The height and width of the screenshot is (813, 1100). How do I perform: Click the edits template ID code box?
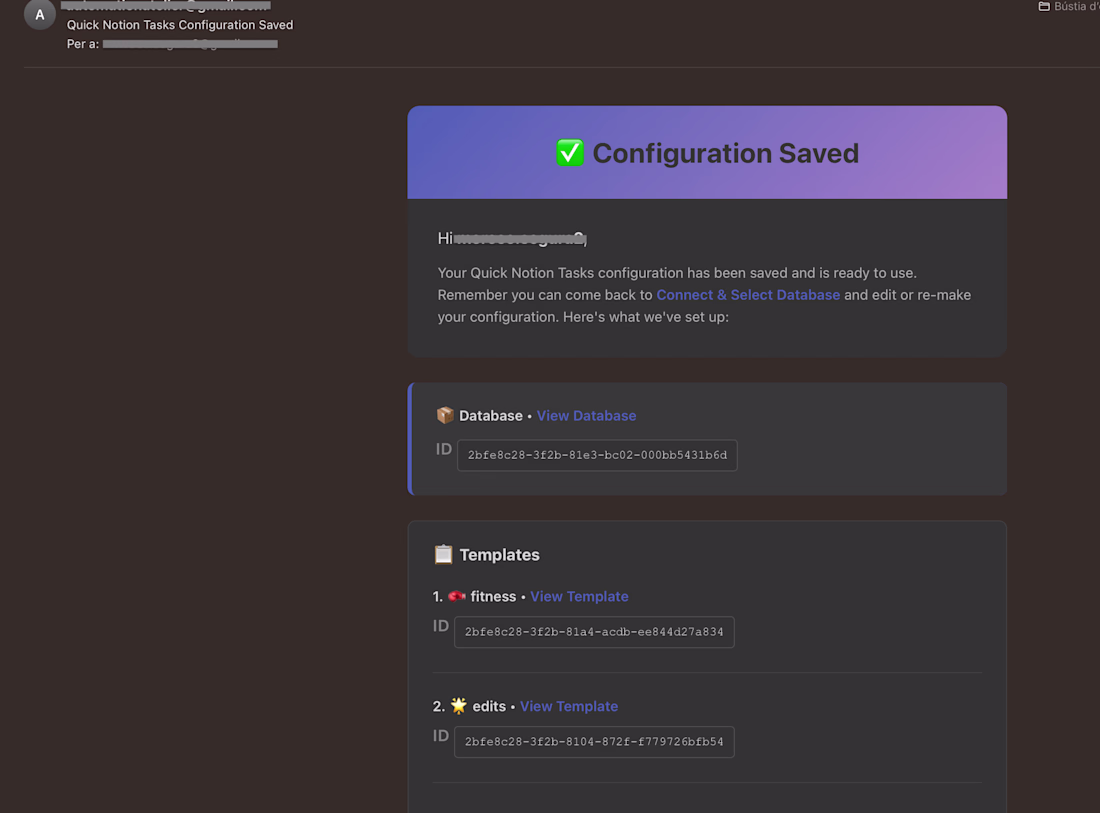click(x=594, y=742)
